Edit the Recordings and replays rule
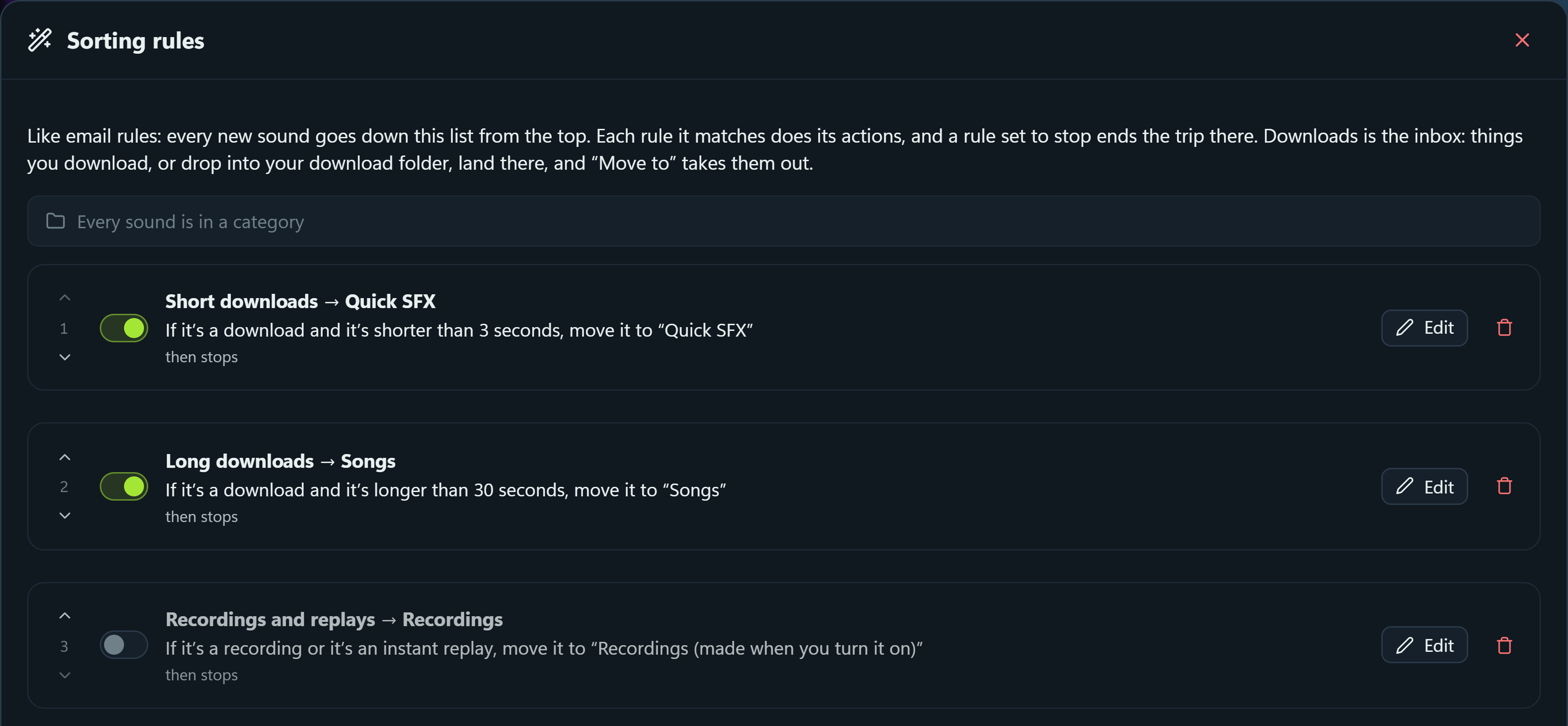1568x726 pixels. (x=1424, y=645)
